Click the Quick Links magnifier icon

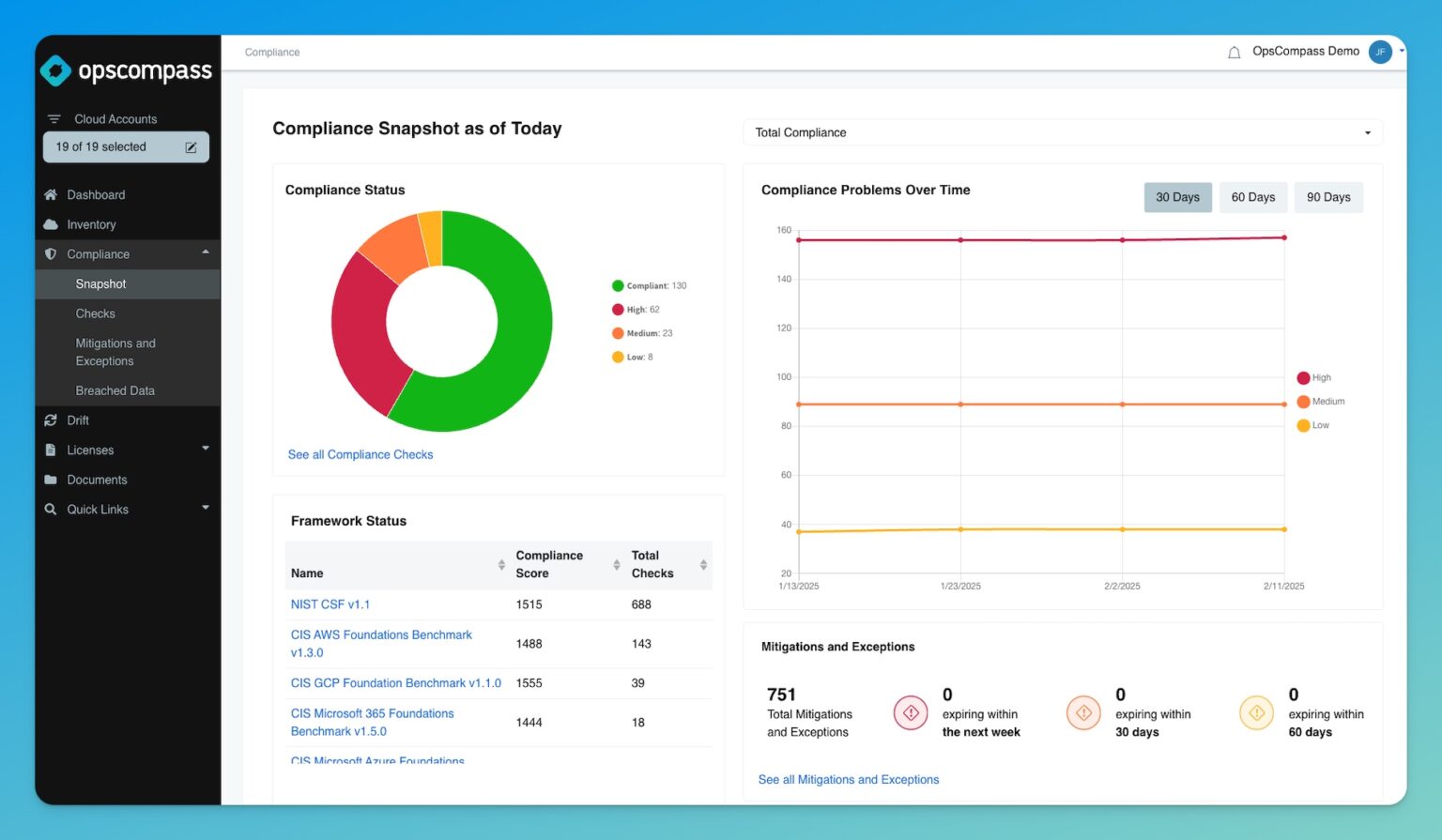pyautogui.click(x=52, y=509)
